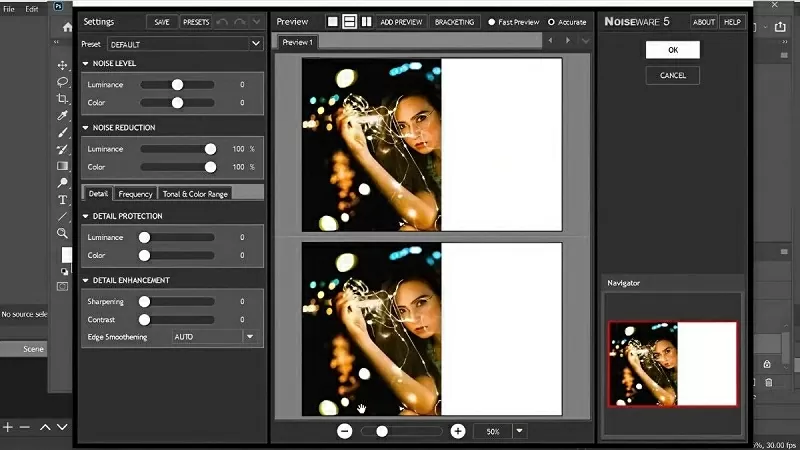Image resolution: width=800 pixels, height=450 pixels.
Task: Switch to vertical split preview layout
Action: point(366,21)
